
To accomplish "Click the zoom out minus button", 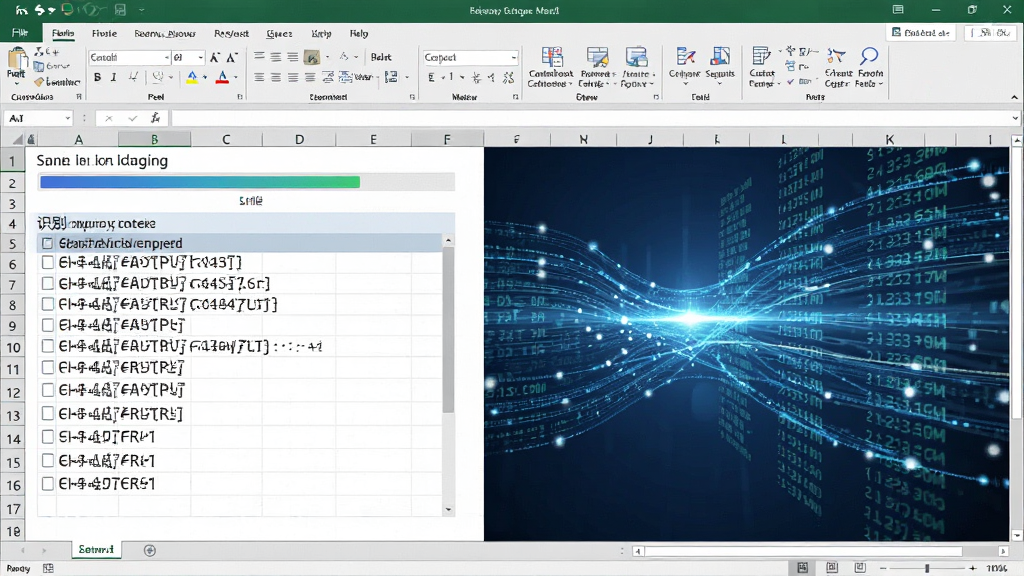I will [x=883, y=568].
